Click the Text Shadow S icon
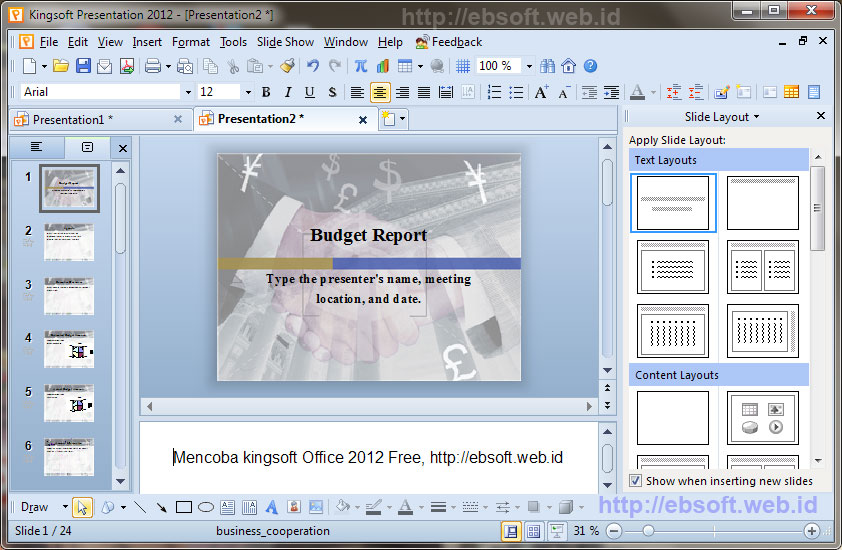 332,92
